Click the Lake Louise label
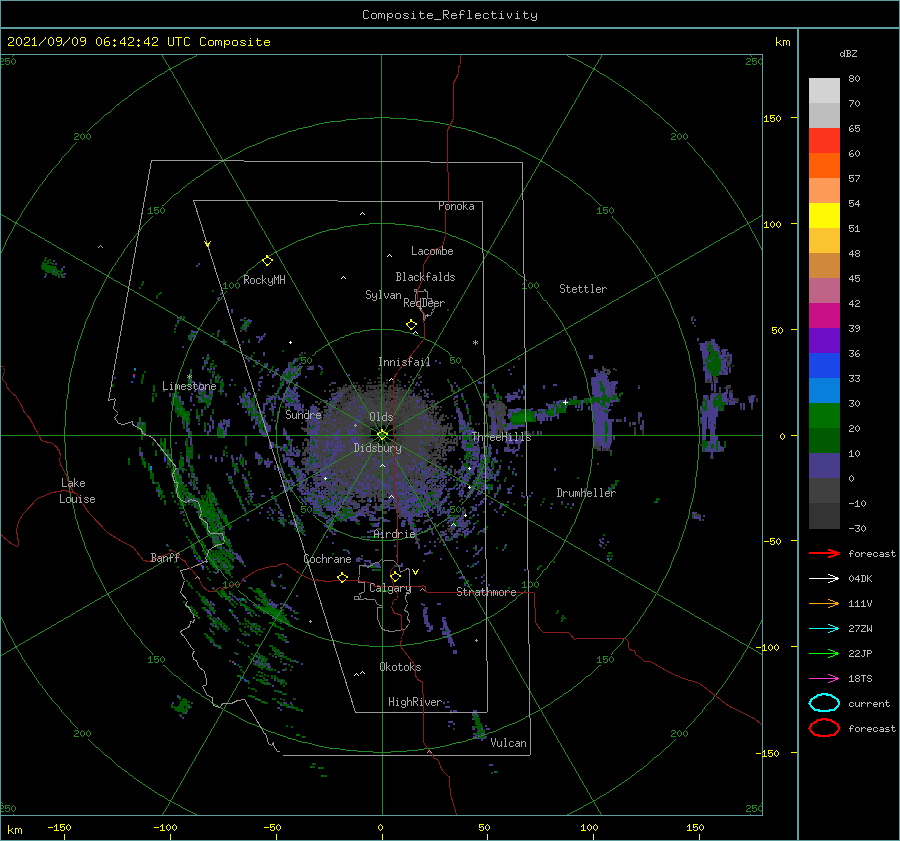 pyautogui.click(x=77, y=491)
